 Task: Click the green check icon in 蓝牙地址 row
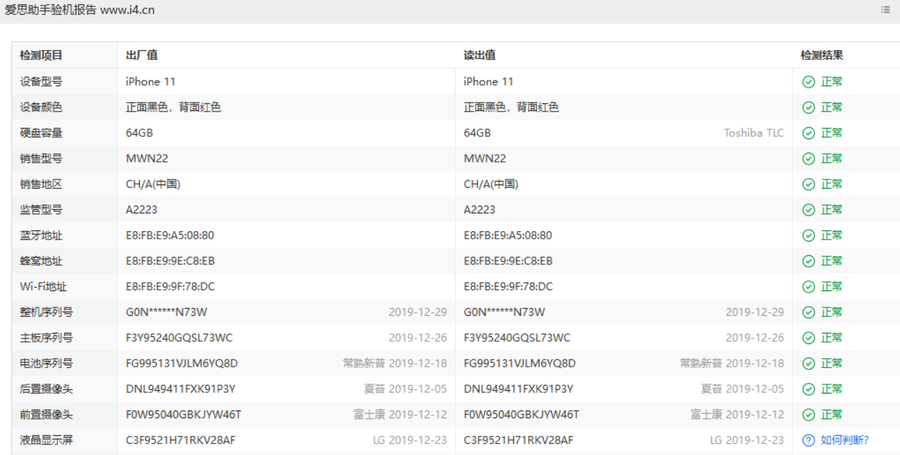click(808, 235)
